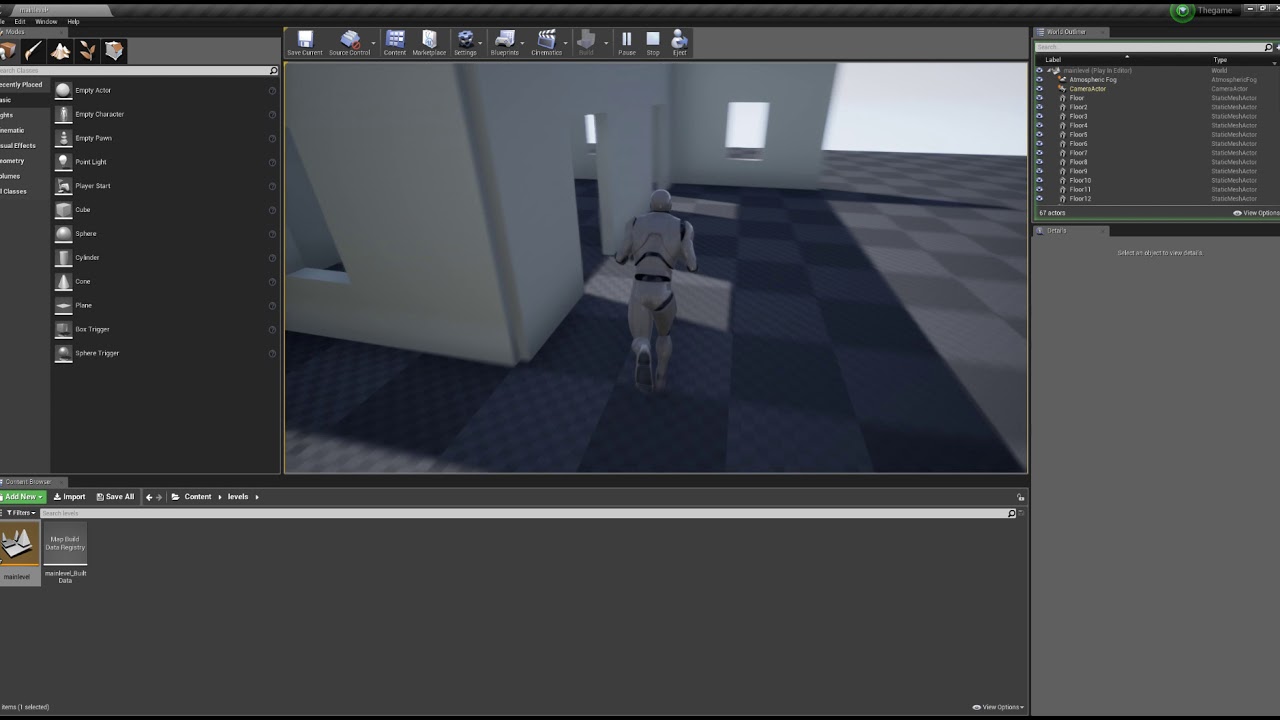The height and width of the screenshot is (720, 1280).
Task: Click the Import button
Action: click(69, 497)
